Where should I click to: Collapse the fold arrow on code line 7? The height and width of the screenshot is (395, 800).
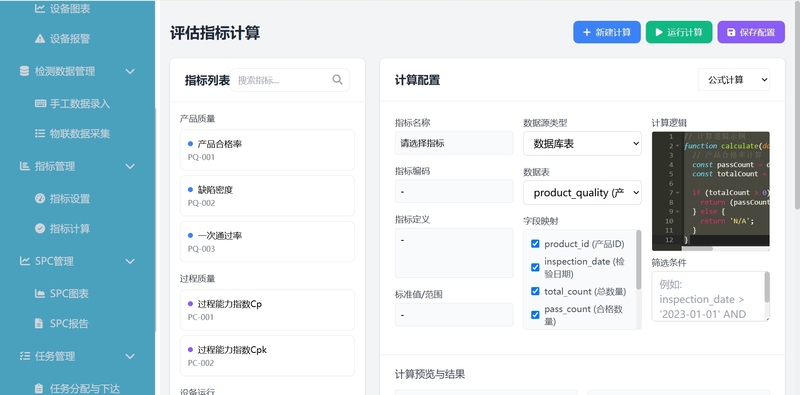(677, 193)
